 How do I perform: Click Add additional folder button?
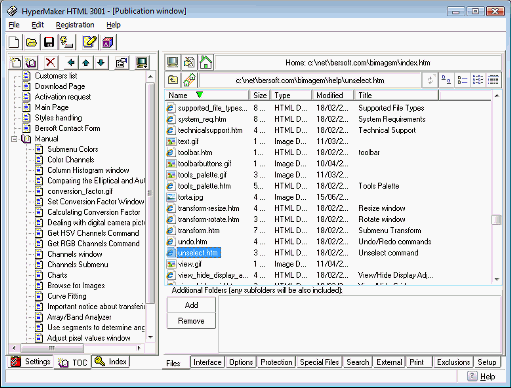tap(191, 305)
